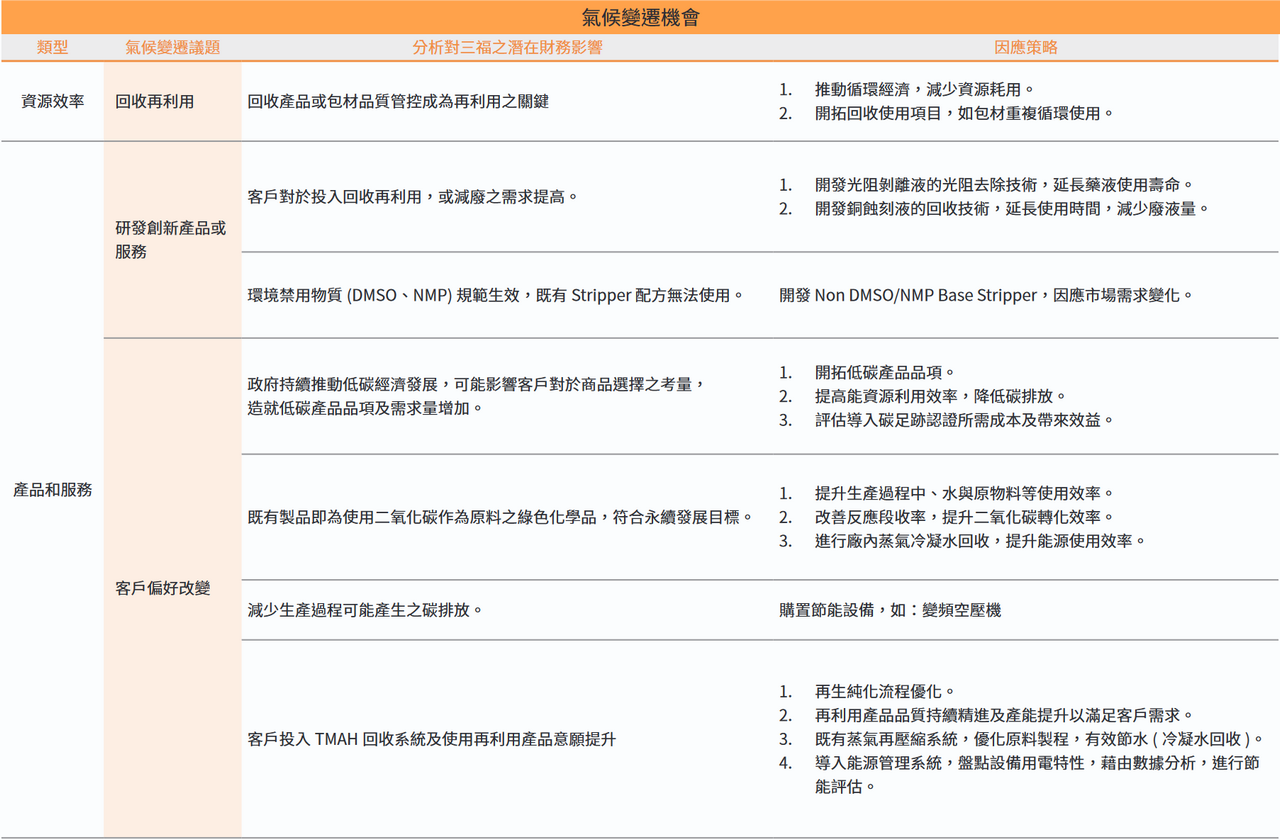Image resolution: width=1280 pixels, height=840 pixels.
Task: Click strategy 購置節能設備，如：變頻空壓機
Action: pos(890,610)
